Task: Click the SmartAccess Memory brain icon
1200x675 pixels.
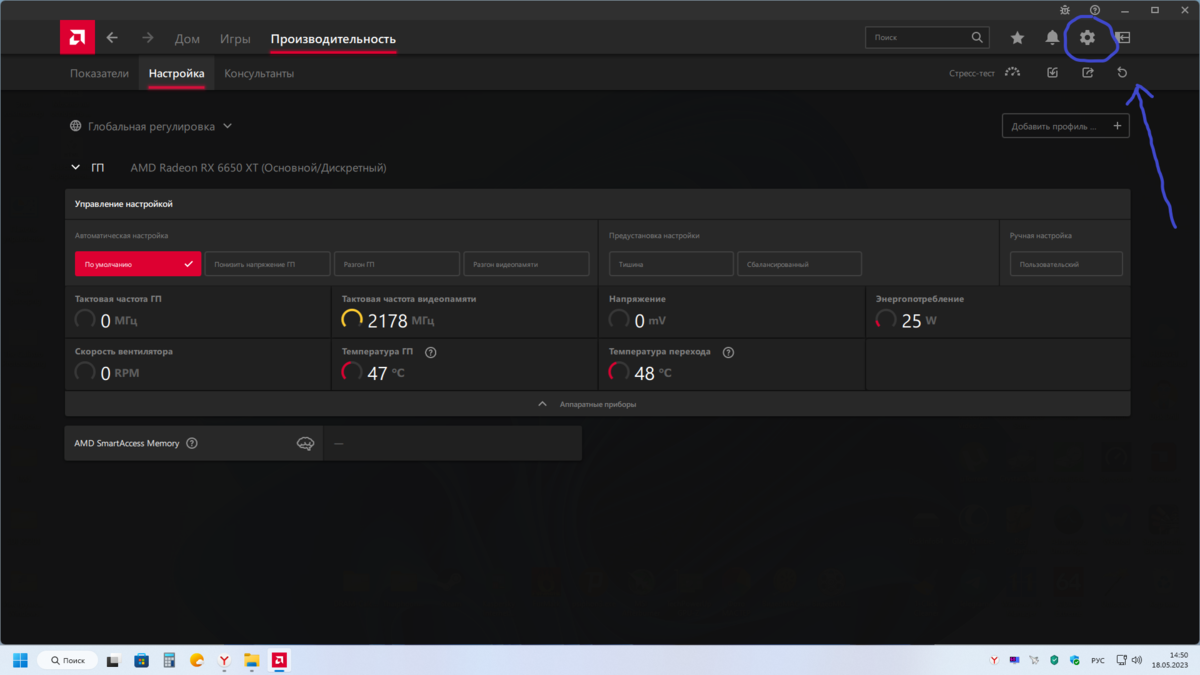Action: [x=306, y=443]
